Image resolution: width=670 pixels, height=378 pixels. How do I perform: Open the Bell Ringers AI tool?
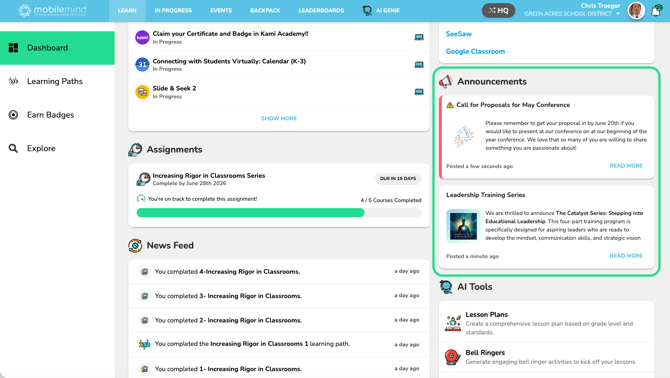pos(547,357)
